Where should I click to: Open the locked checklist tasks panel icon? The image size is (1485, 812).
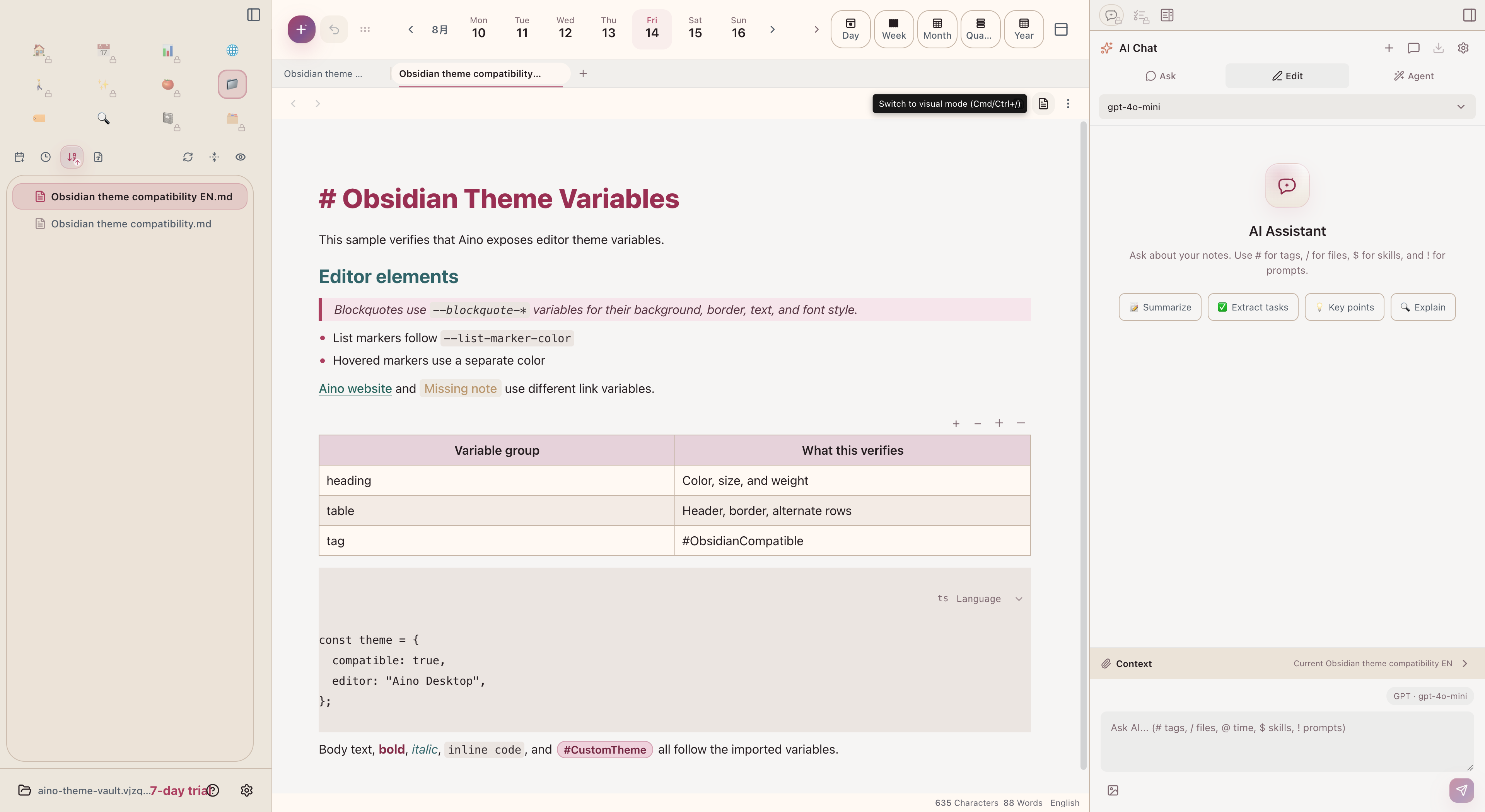coord(1141,15)
